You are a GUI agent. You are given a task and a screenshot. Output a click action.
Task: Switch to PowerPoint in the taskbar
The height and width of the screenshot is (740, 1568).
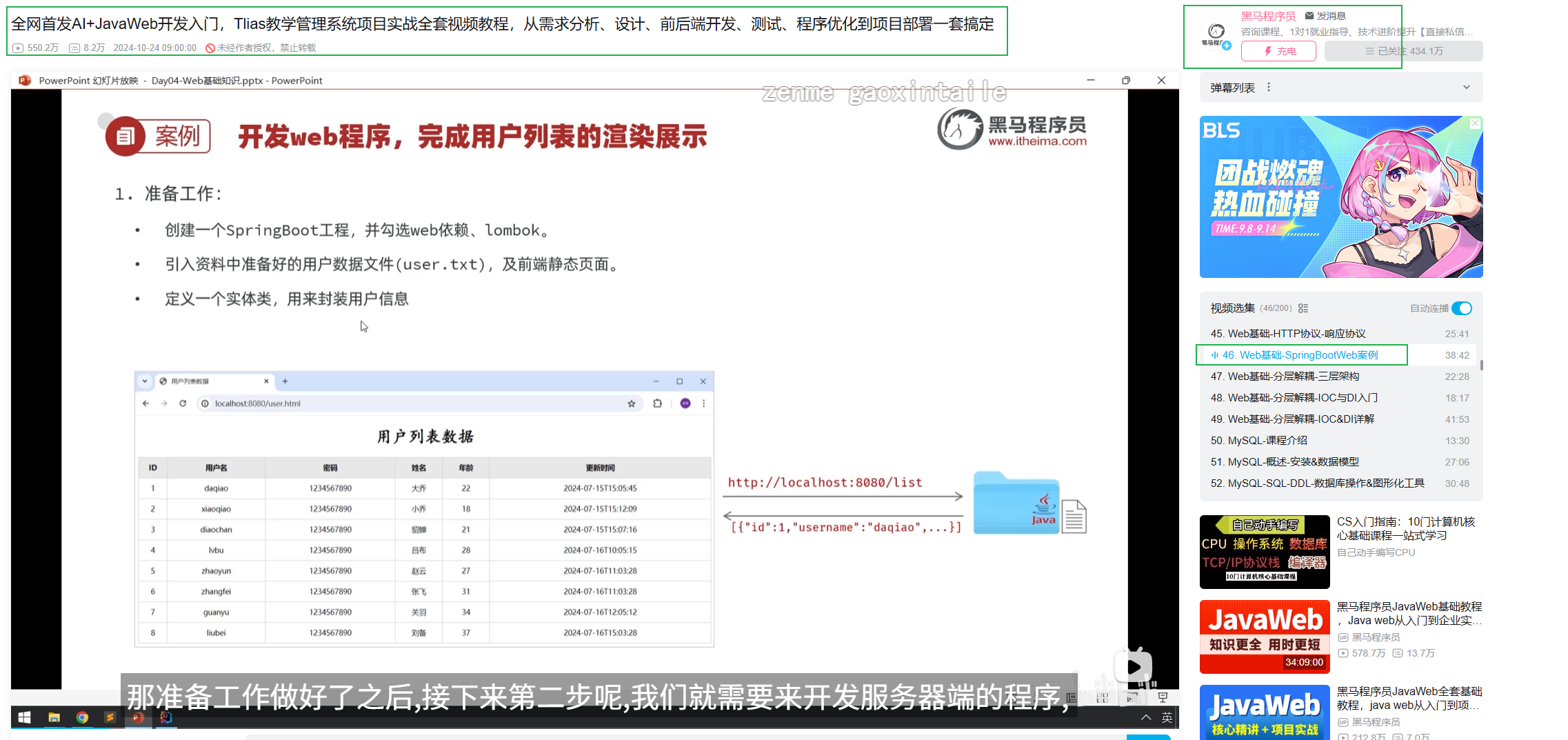point(138,717)
